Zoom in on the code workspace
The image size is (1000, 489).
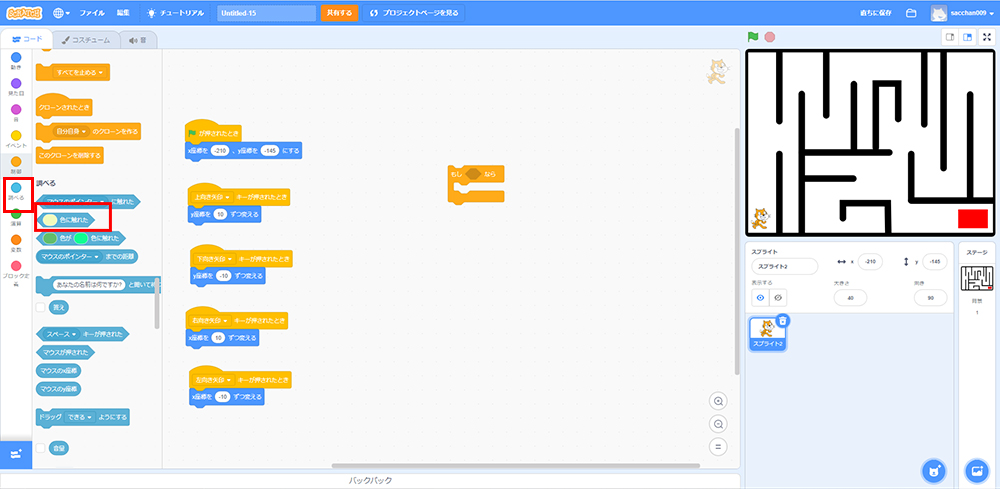[717, 401]
